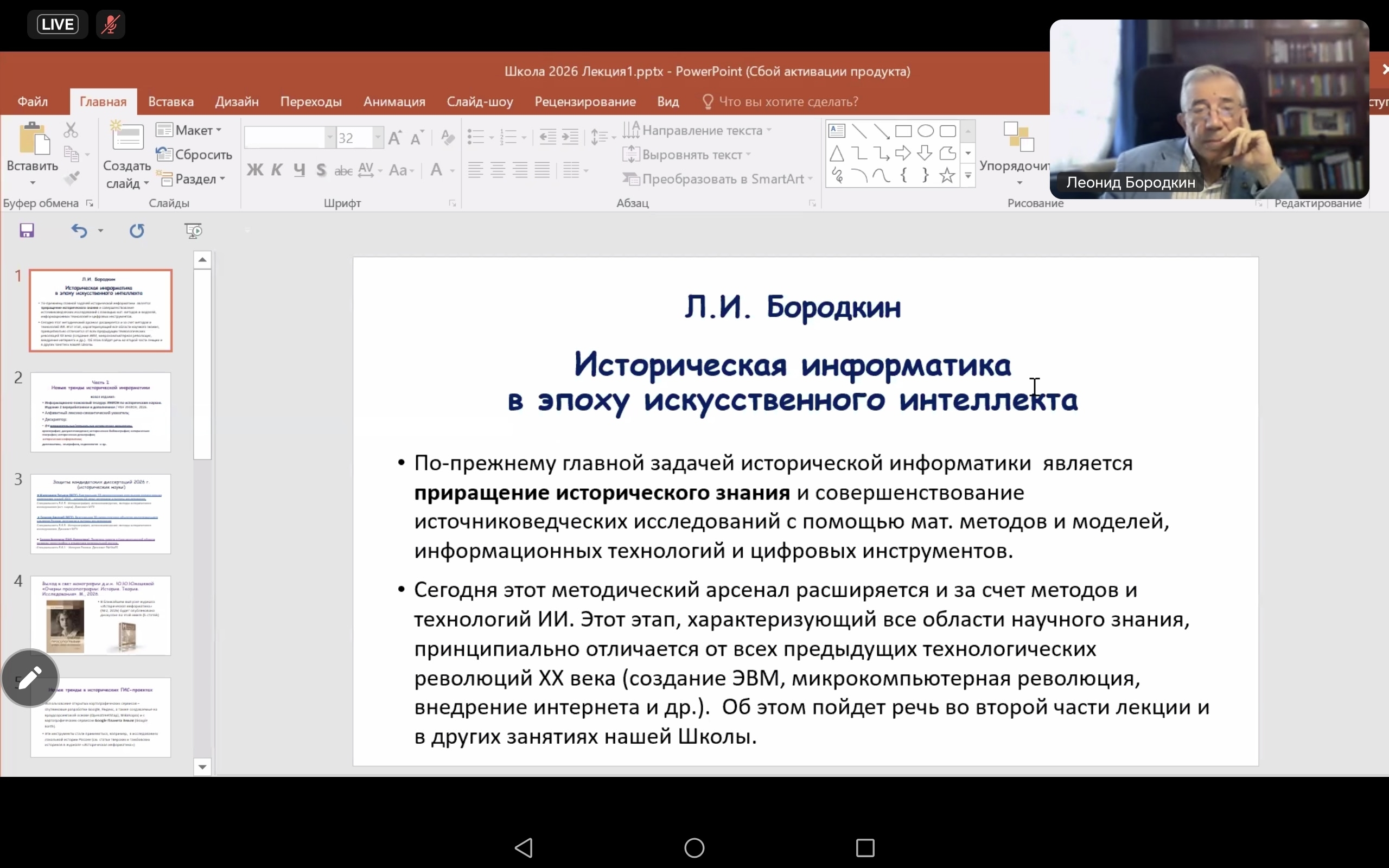The width and height of the screenshot is (1389, 868).
Task: Expand the Вставить paste options arrow
Action: click(x=33, y=183)
